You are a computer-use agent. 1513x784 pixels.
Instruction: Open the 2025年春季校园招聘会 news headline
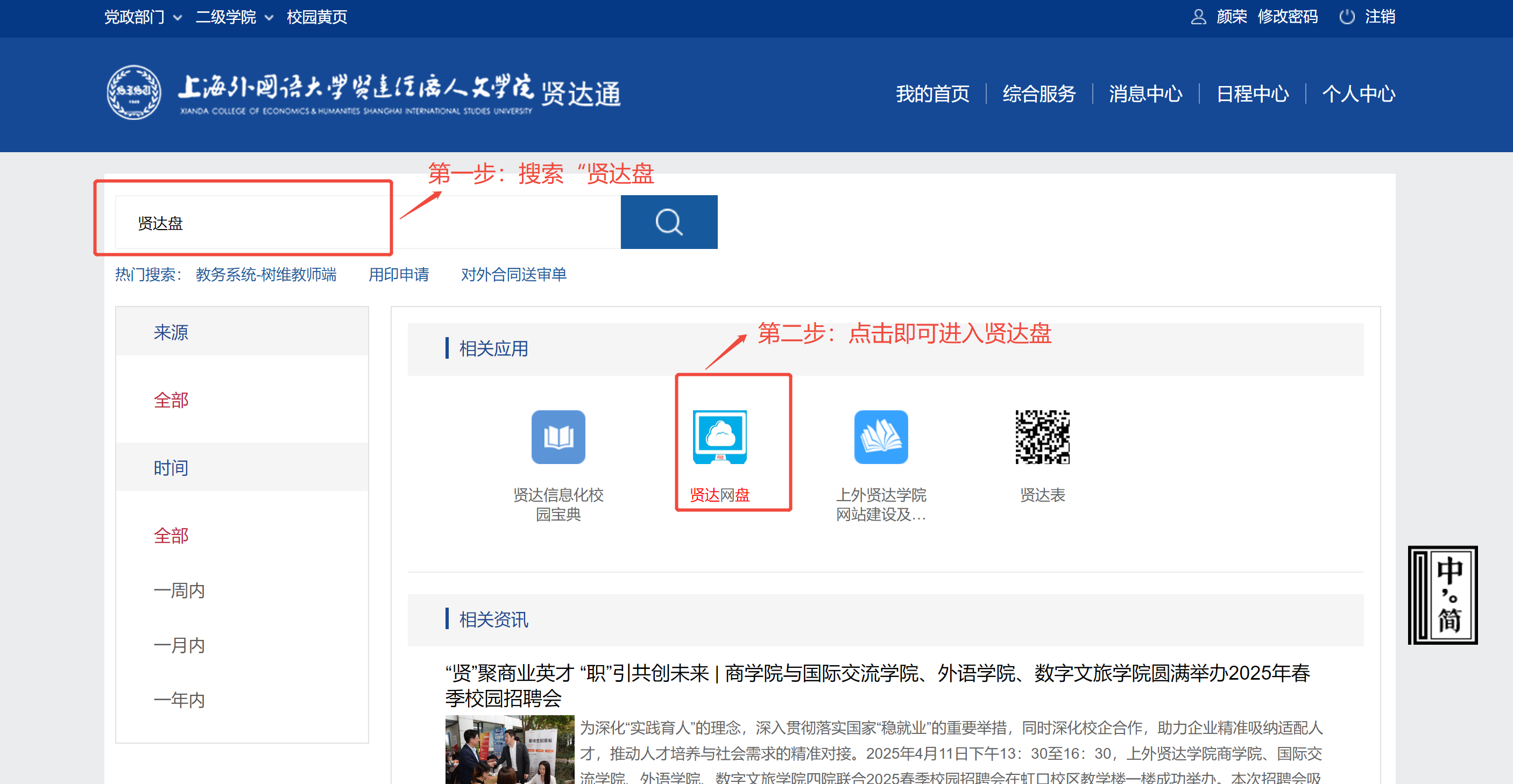[878, 686]
